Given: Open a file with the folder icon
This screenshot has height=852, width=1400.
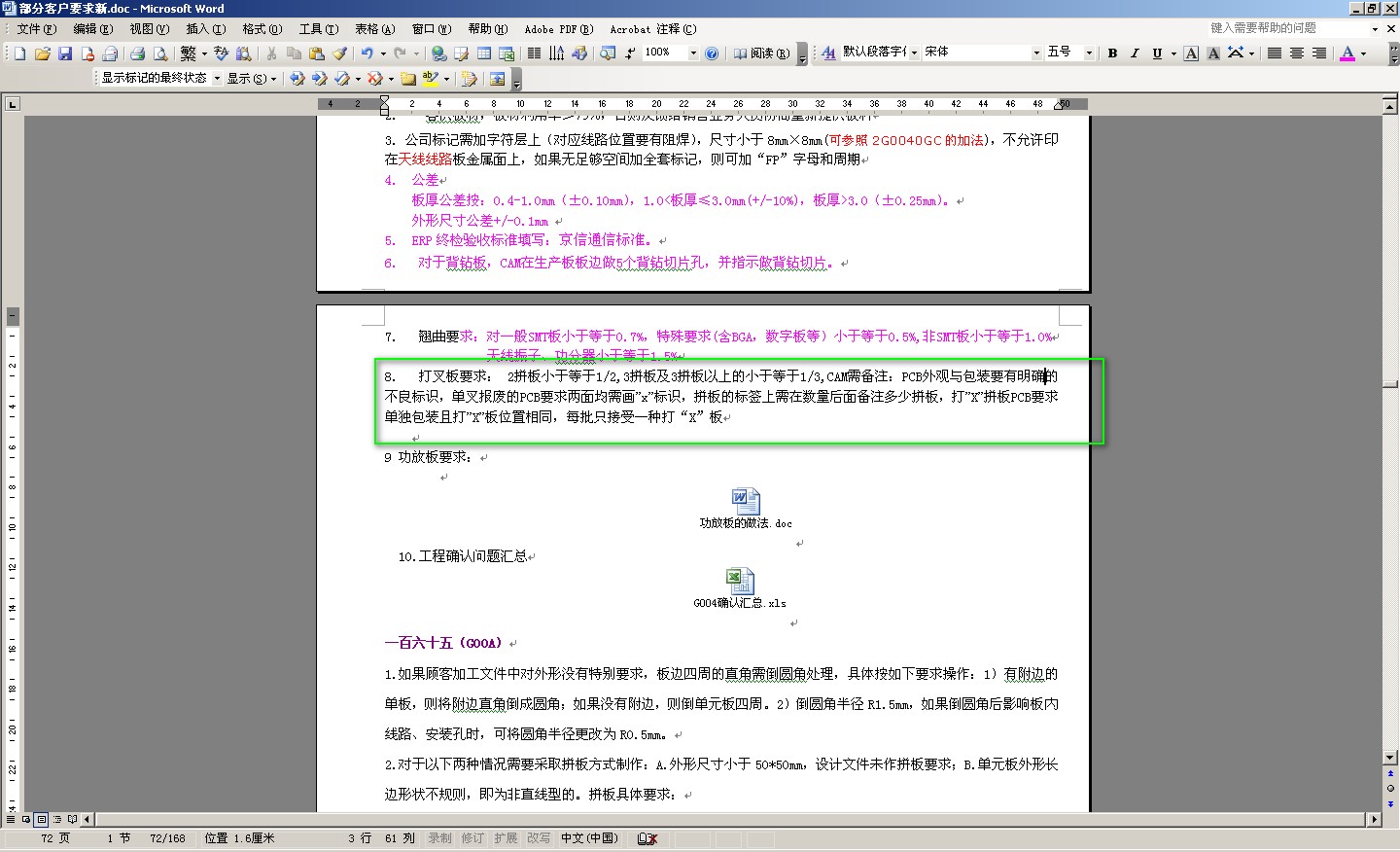Looking at the screenshot, I should [42, 53].
